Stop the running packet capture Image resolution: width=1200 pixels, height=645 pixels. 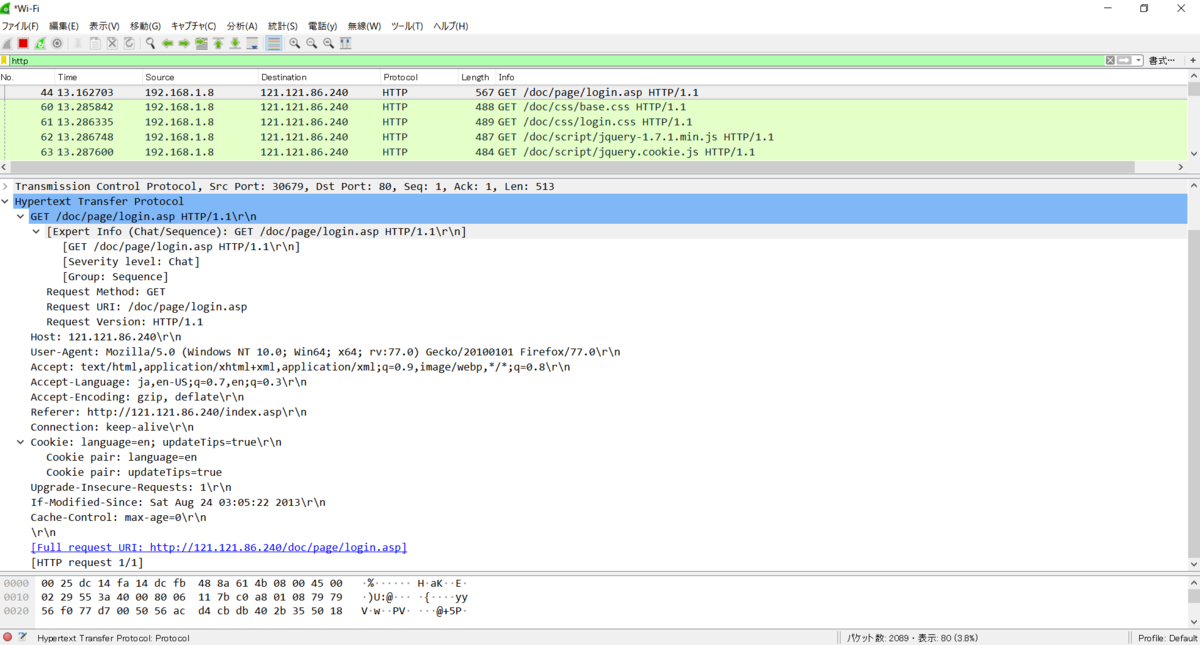pyautogui.click(x=23, y=43)
